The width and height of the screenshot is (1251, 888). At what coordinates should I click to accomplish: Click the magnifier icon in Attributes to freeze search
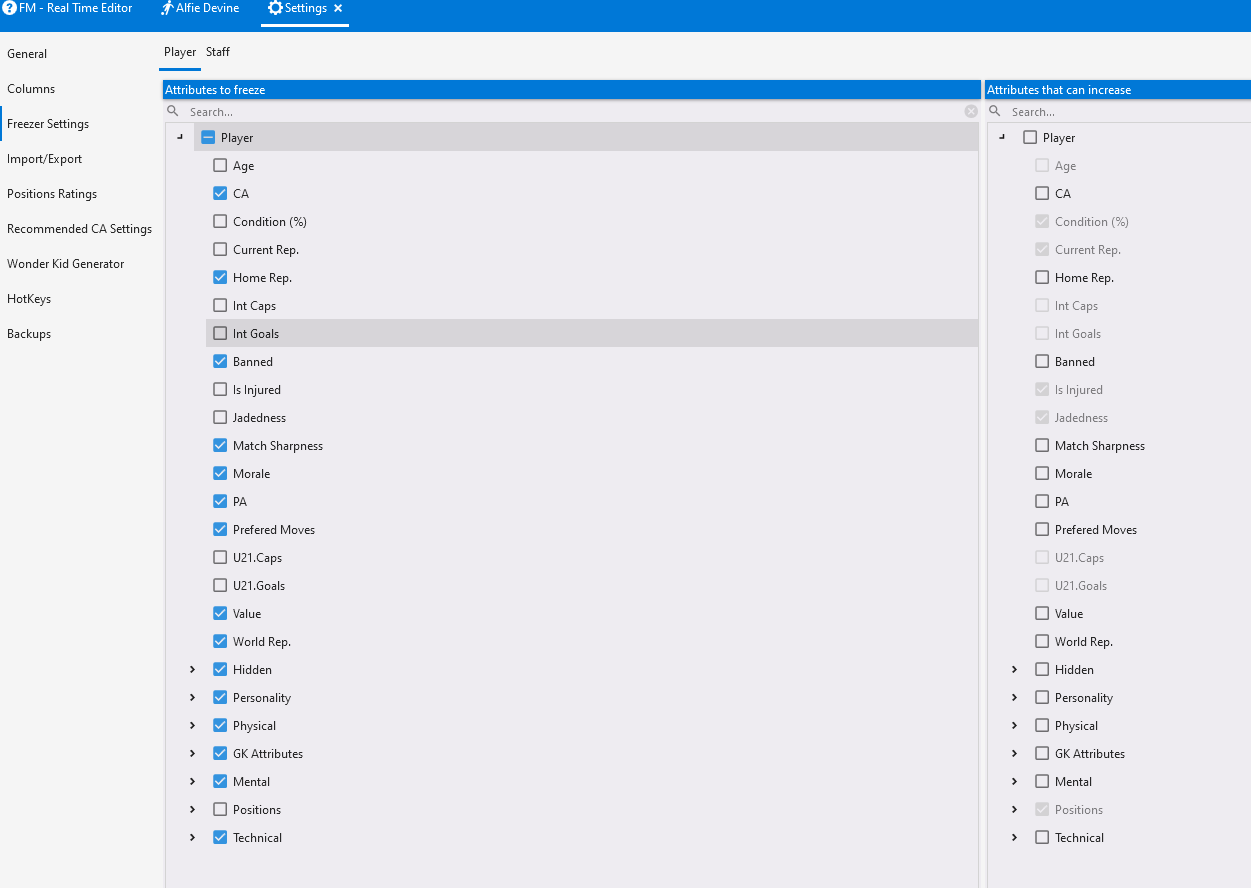(173, 112)
